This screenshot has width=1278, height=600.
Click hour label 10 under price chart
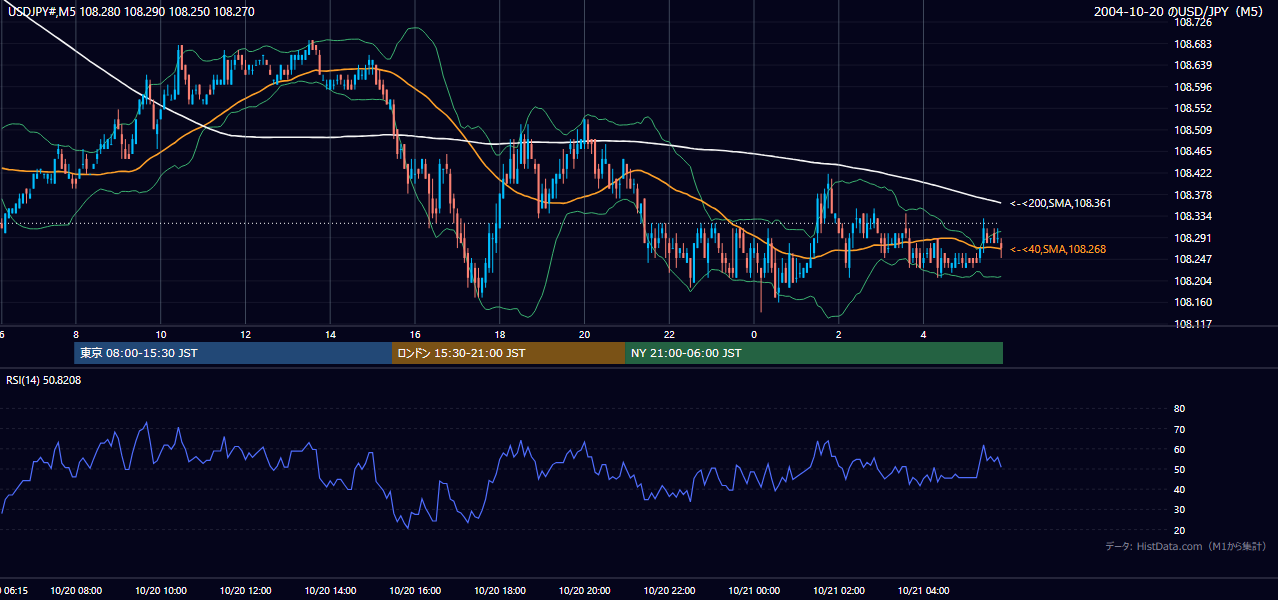pyautogui.click(x=160, y=334)
